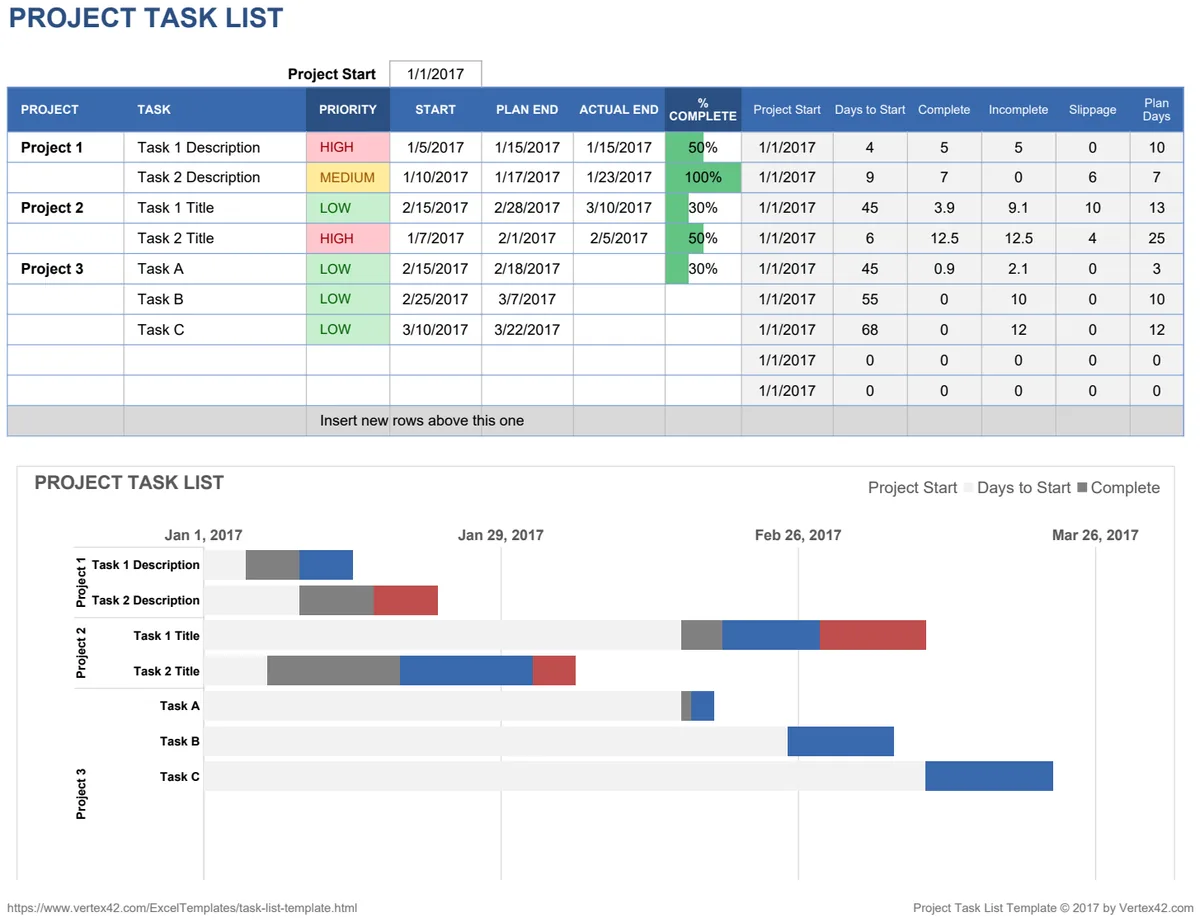Select the blue bar for Task B
This screenshot has height=922, width=1200.
tap(840, 741)
